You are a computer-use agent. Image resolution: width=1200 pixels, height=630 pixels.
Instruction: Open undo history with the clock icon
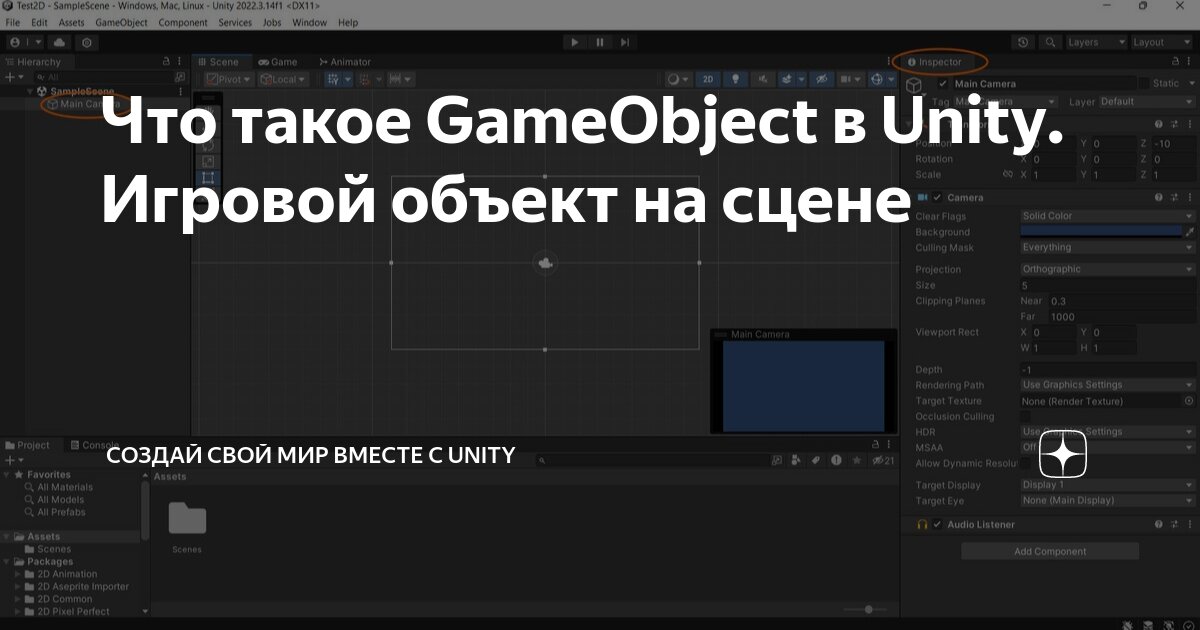(1023, 42)
